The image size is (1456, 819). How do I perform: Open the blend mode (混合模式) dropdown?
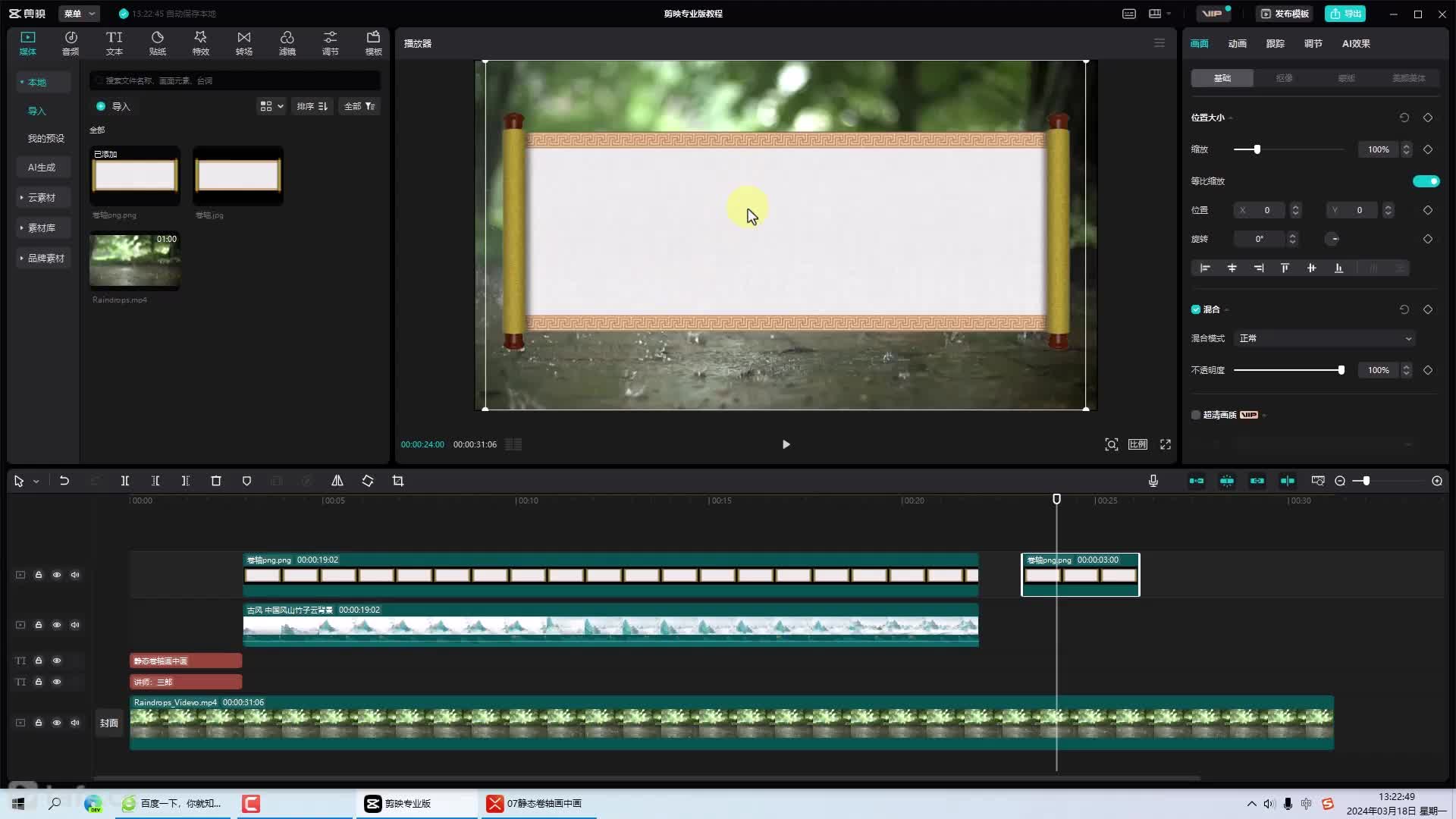(1325, 338)
